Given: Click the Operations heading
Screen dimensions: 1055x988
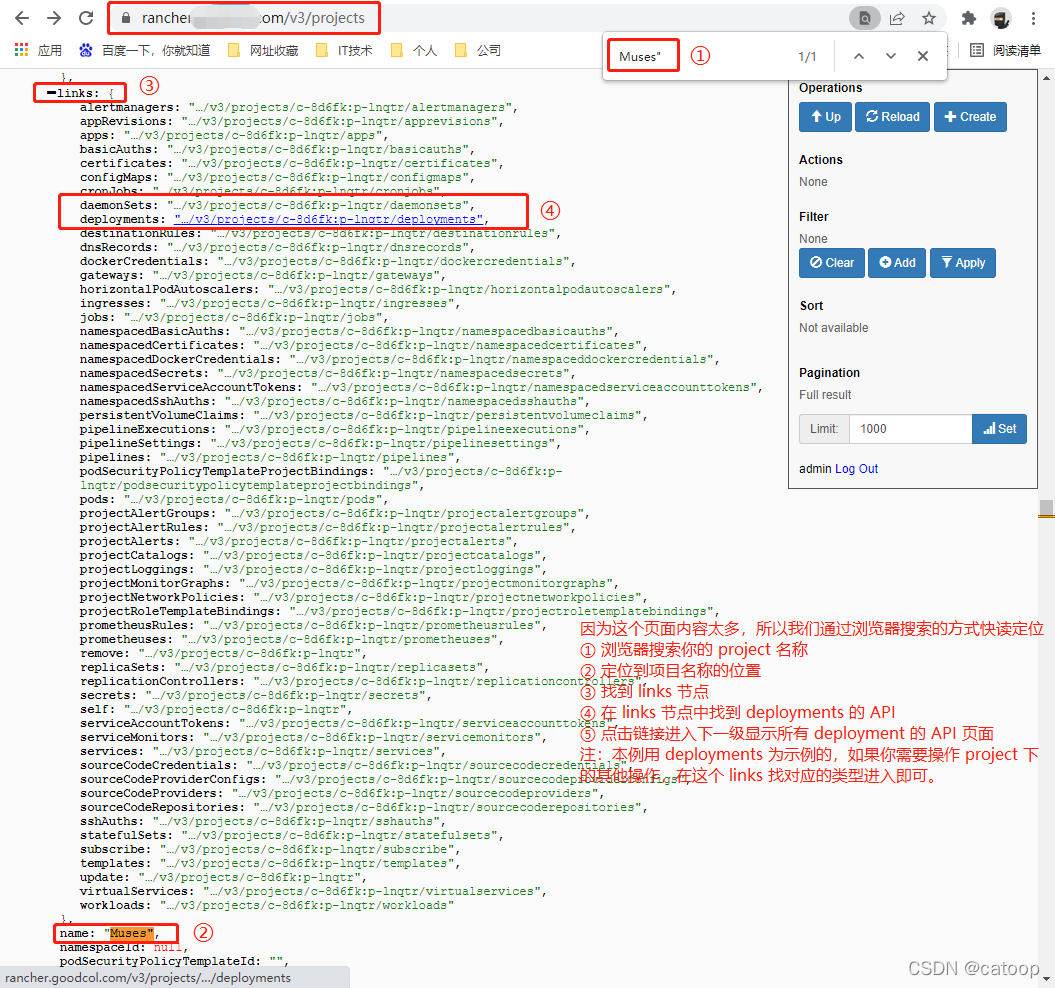Looking at the screenshot, I should 830,87.
